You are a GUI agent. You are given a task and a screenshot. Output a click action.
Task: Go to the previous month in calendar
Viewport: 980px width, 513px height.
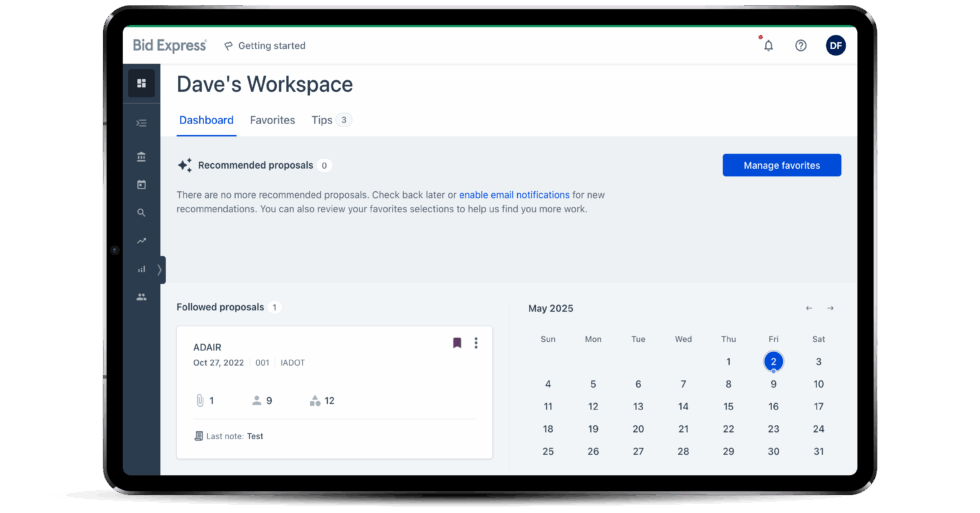(x=809, y=308)
